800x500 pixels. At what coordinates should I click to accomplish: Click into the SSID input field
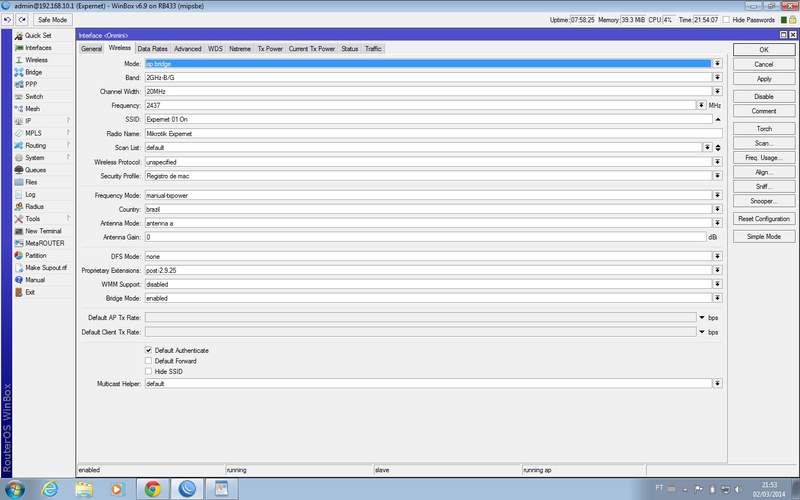(x=429, y=119)
